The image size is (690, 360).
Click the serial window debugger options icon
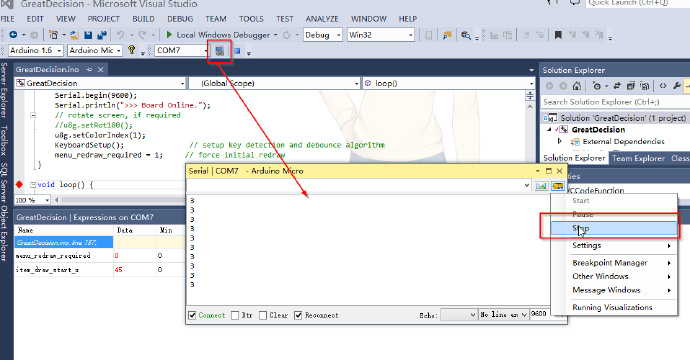558,186
